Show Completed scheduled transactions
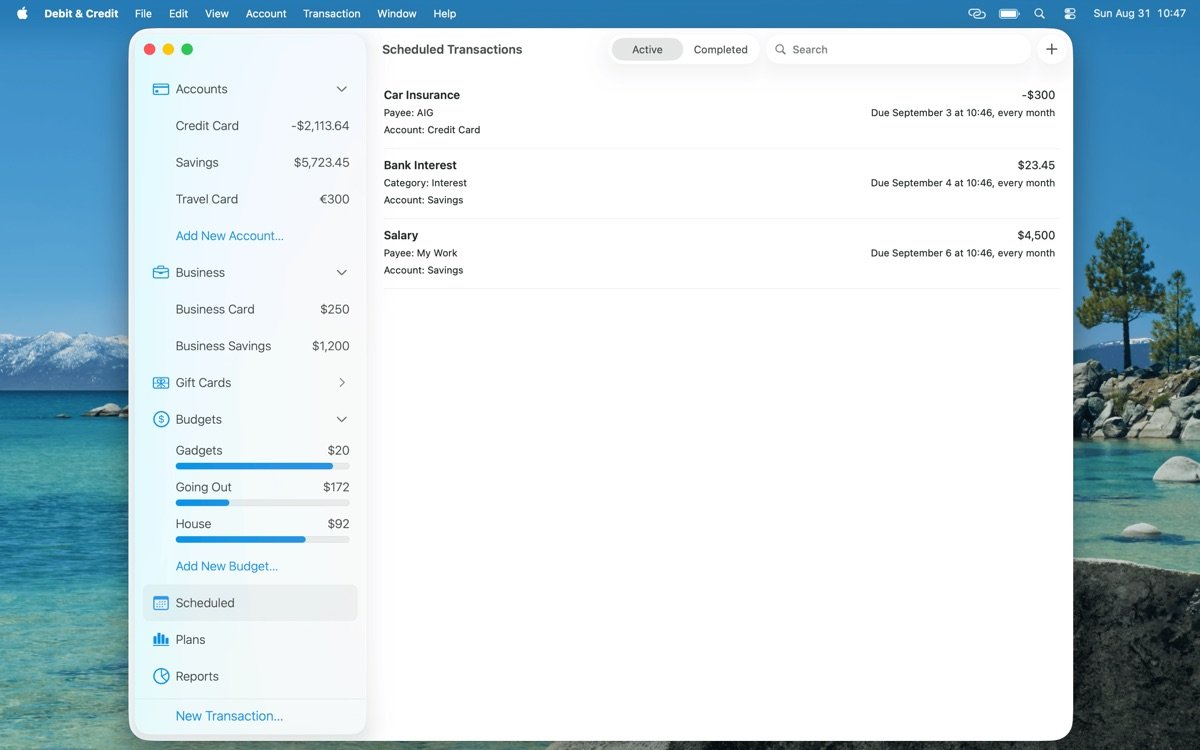Image resolution: width=1200 pixels, height=750 pixels. point(720,49)
